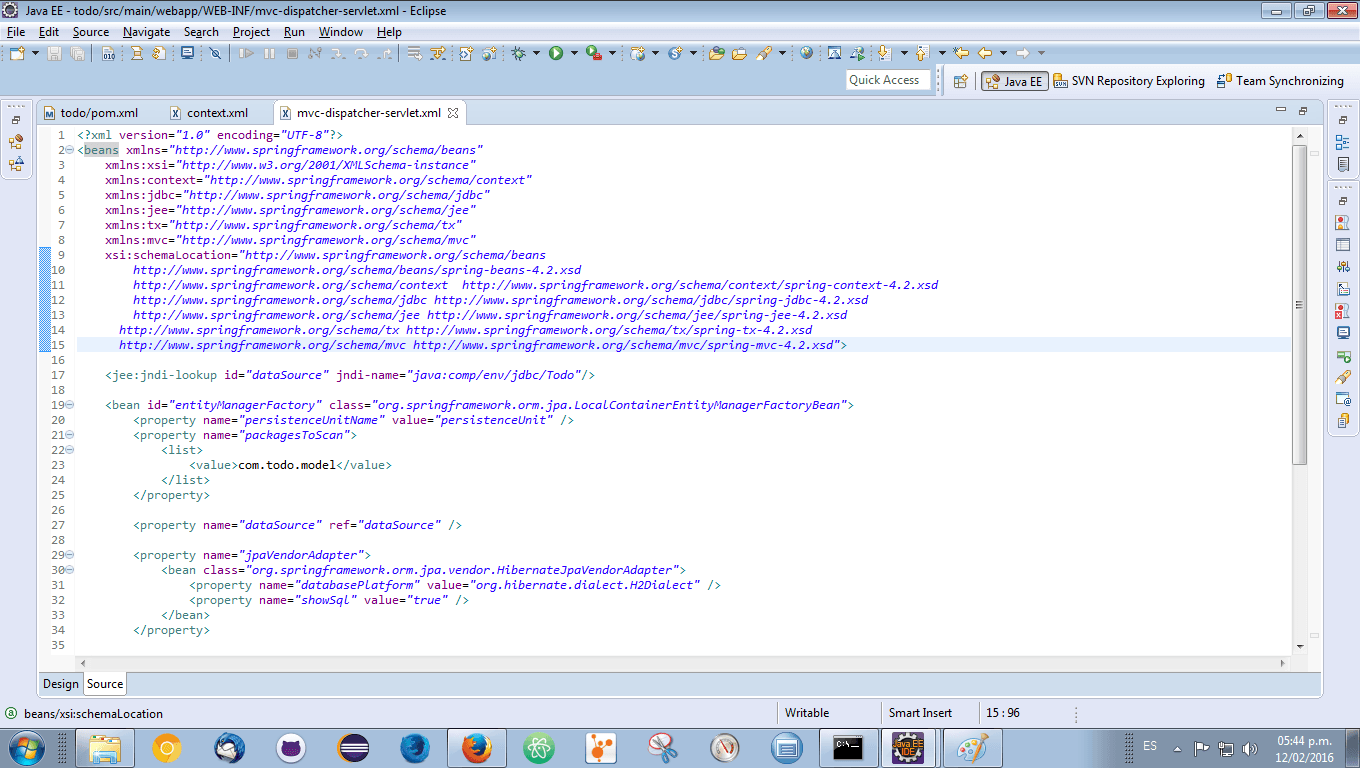Collapse the list element fold on line 22
Screen dimensions: 1362x768
click(x=70, y=450)
